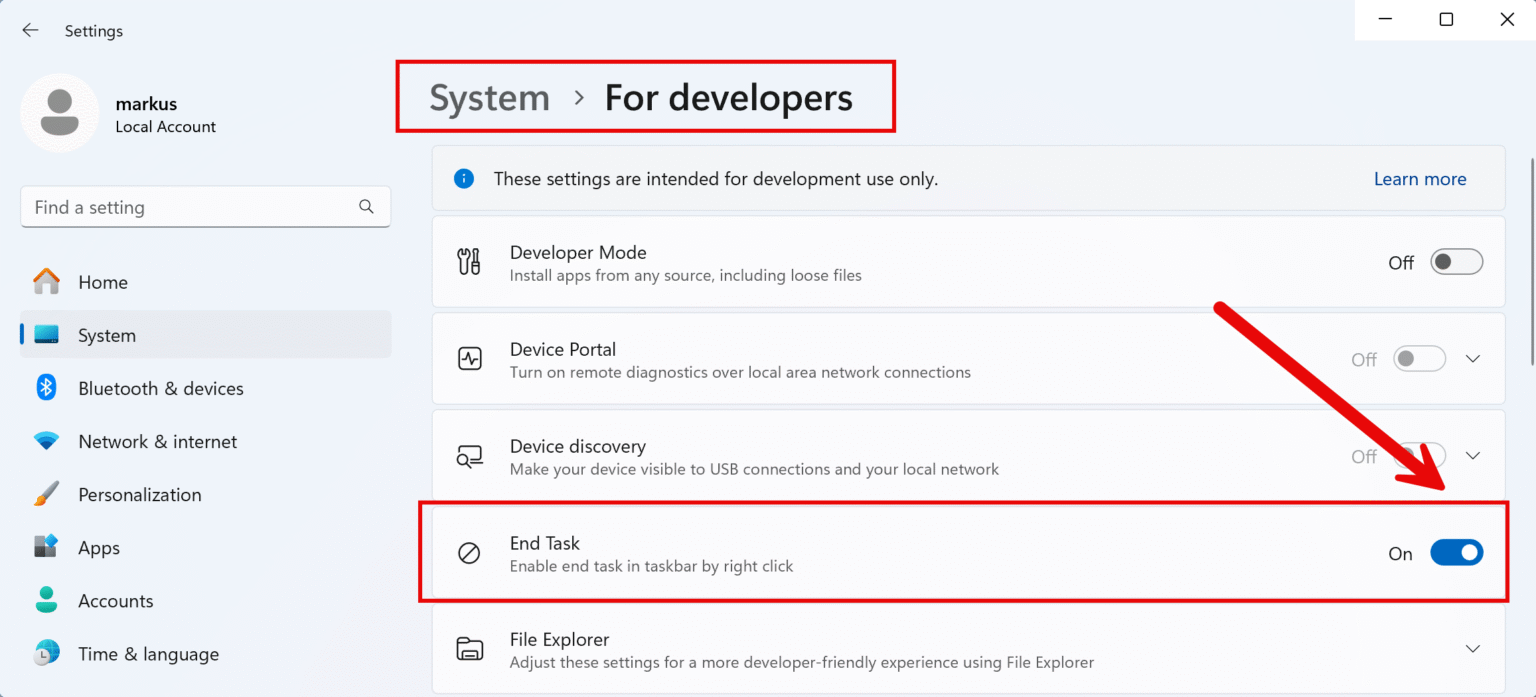Viewport: 1536px width, 697px height.
Task: Open the Learn more link
Action: click(1419, 179)
